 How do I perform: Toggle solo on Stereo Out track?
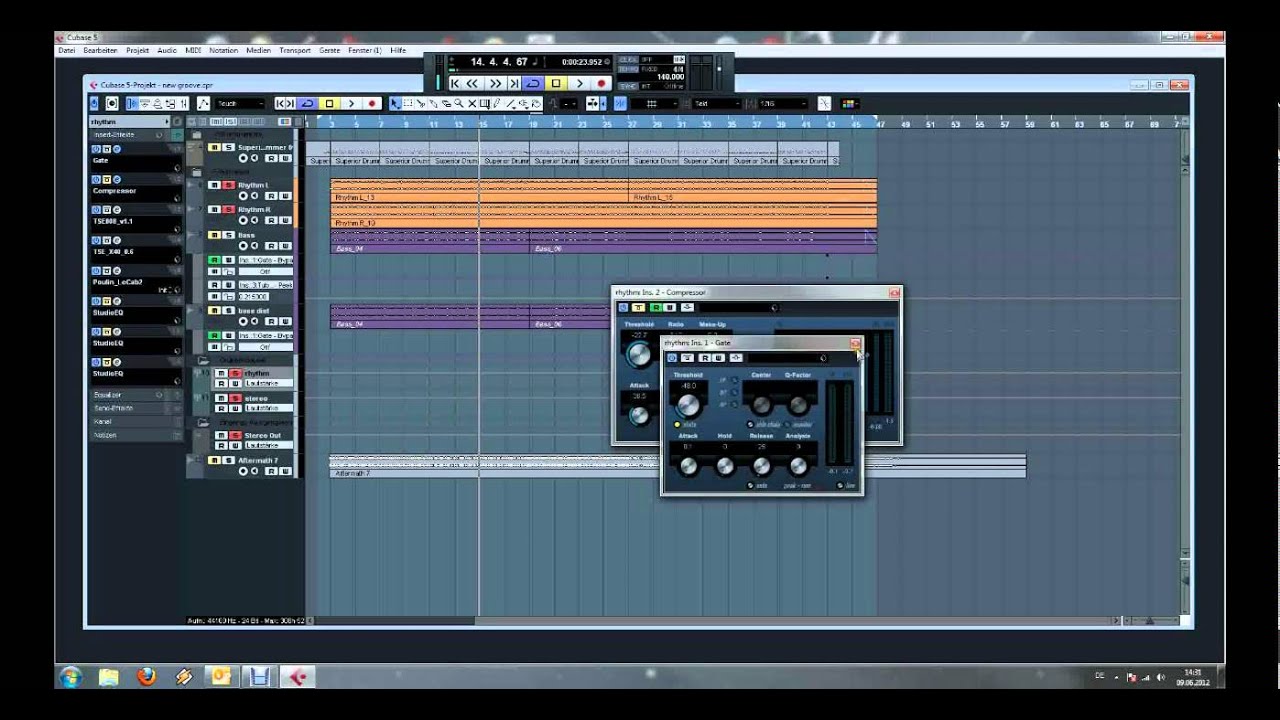click(235, 435)
